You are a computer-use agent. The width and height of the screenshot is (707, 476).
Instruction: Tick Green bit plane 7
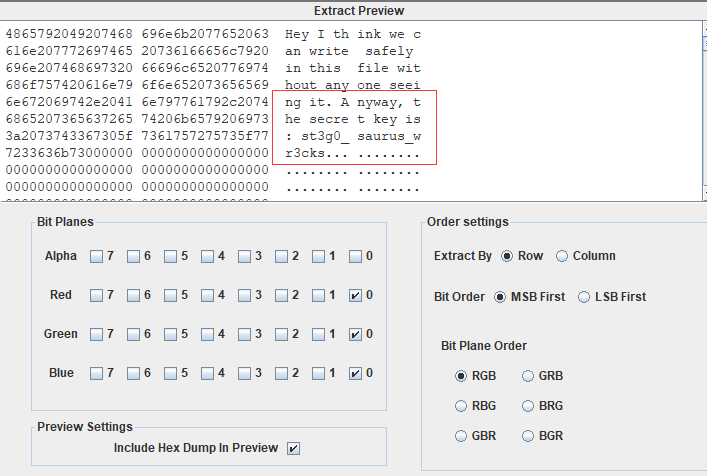[96, 334]
